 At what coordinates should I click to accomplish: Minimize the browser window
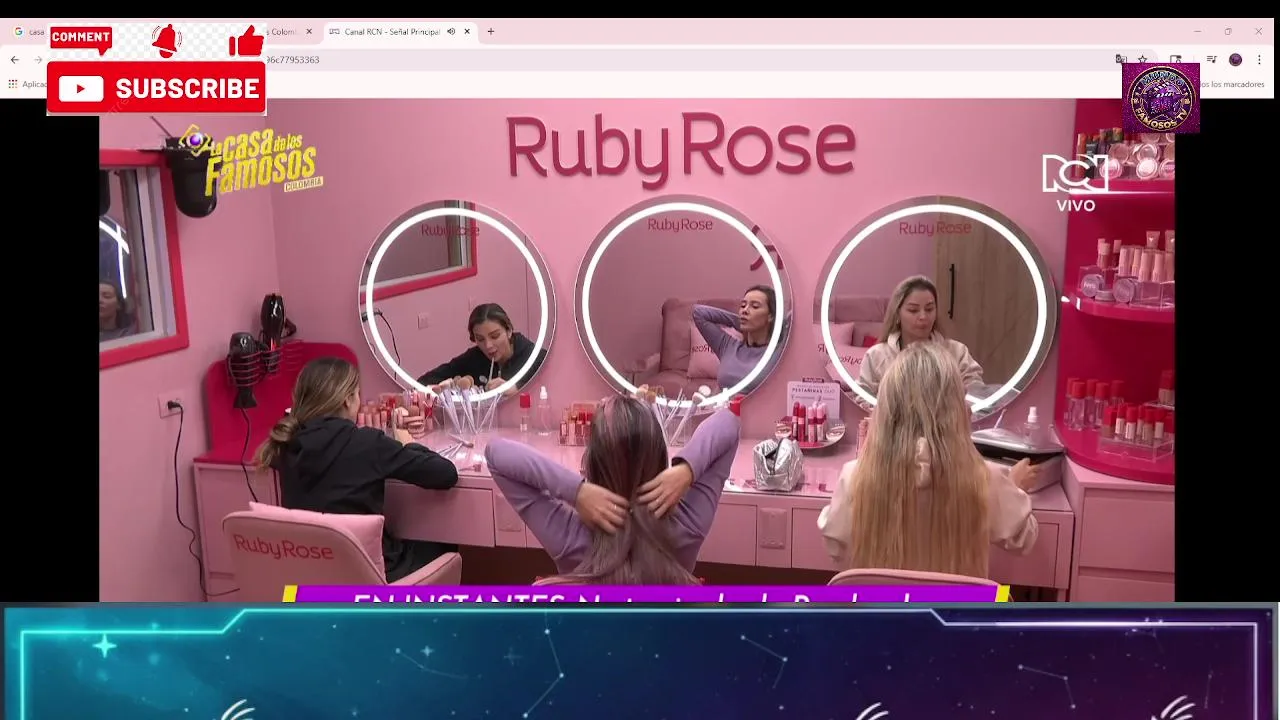(x=1197, y=32)
